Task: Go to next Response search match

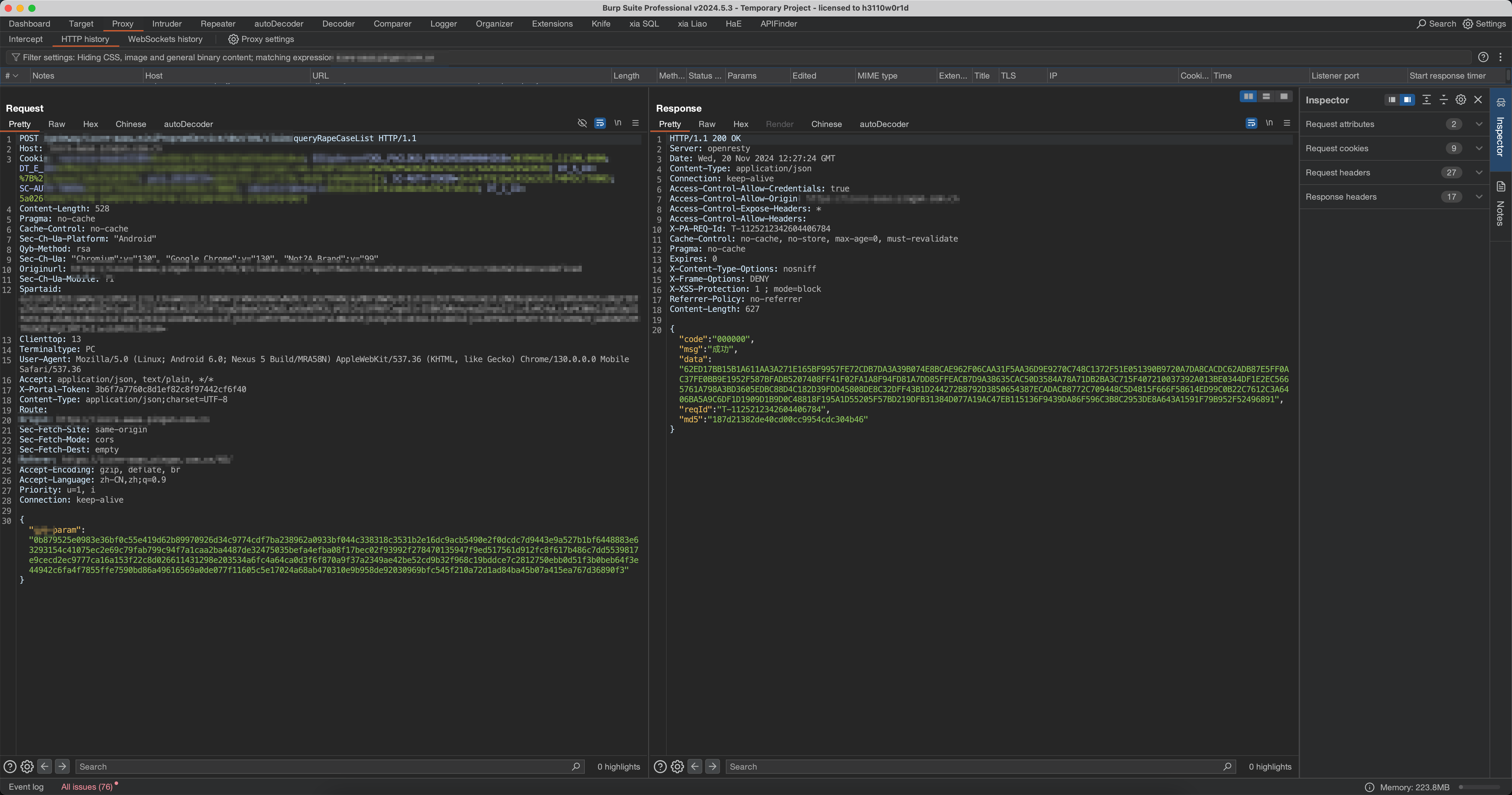Action: (x=713, y=766)
